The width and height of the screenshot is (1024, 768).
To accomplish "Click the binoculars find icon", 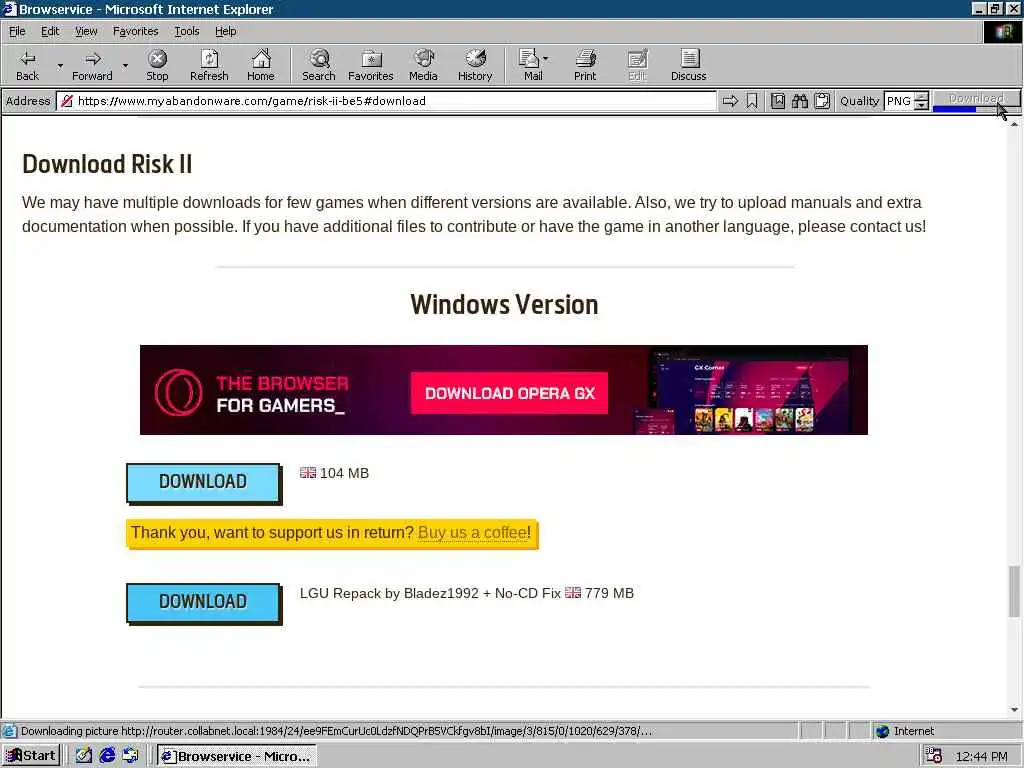I will tap(800, 101).
